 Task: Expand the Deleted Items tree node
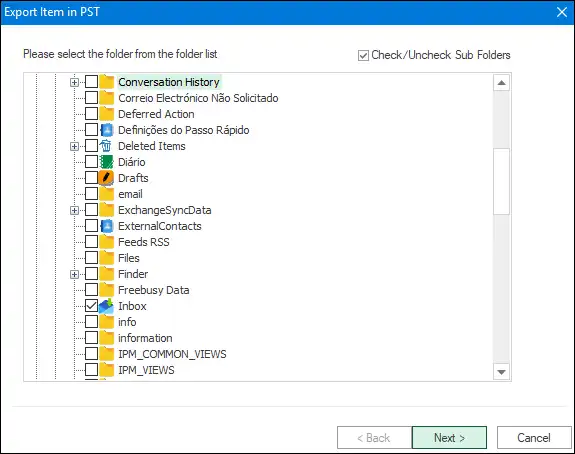(74, 147)
